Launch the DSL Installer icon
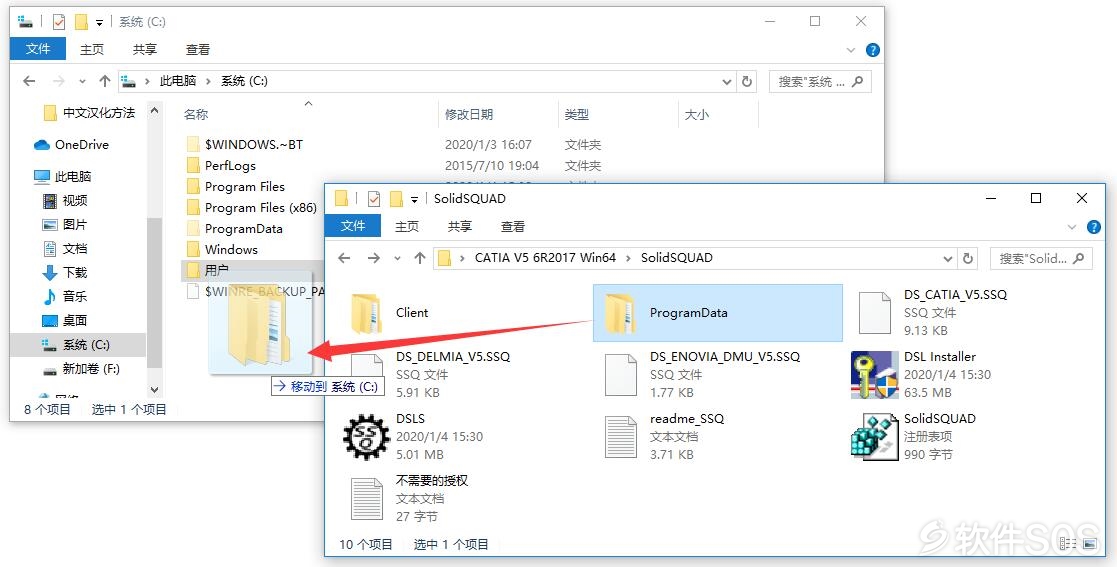This screenshot has height=567, width=1117. (x=875, y=375)
